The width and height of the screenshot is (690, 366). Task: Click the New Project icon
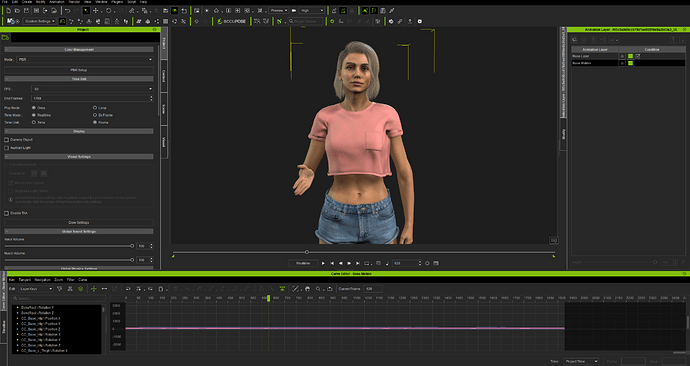[8, 11]
